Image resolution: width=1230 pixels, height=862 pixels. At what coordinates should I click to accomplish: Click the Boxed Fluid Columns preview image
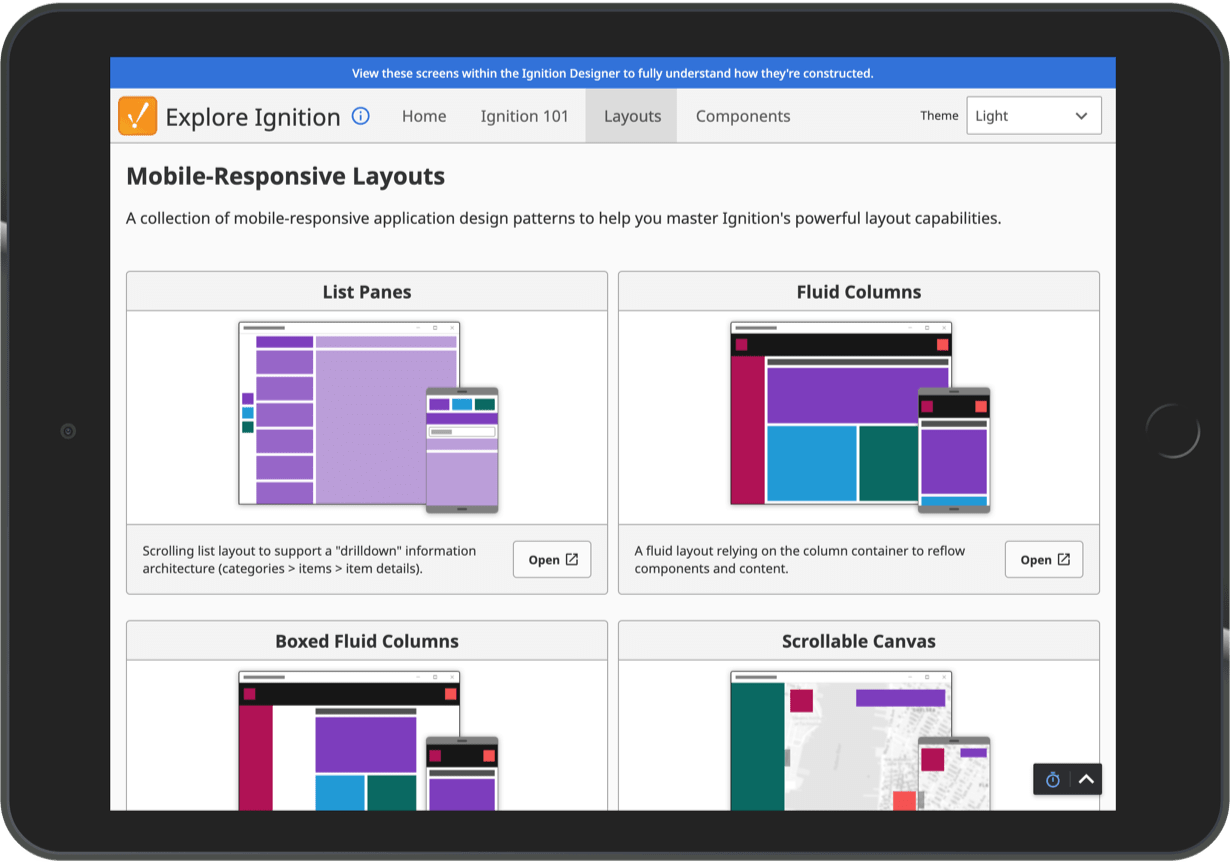367,740
